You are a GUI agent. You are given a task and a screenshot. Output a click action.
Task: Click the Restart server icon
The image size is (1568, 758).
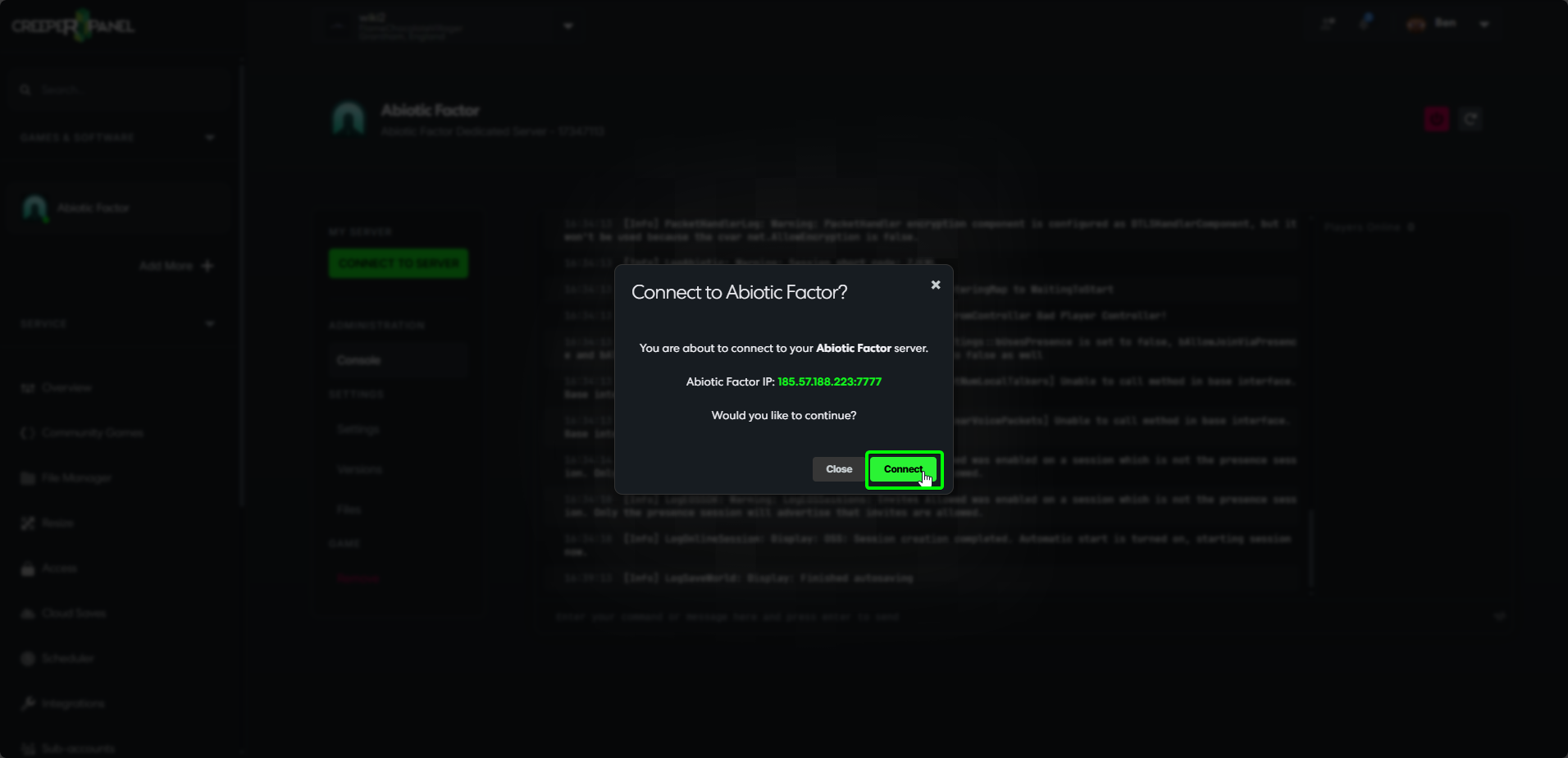[1470, 119]
